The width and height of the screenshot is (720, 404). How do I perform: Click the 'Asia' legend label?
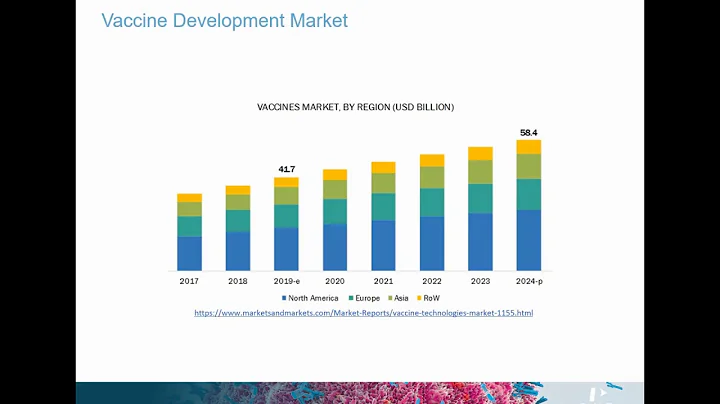[x=401, y=298]
